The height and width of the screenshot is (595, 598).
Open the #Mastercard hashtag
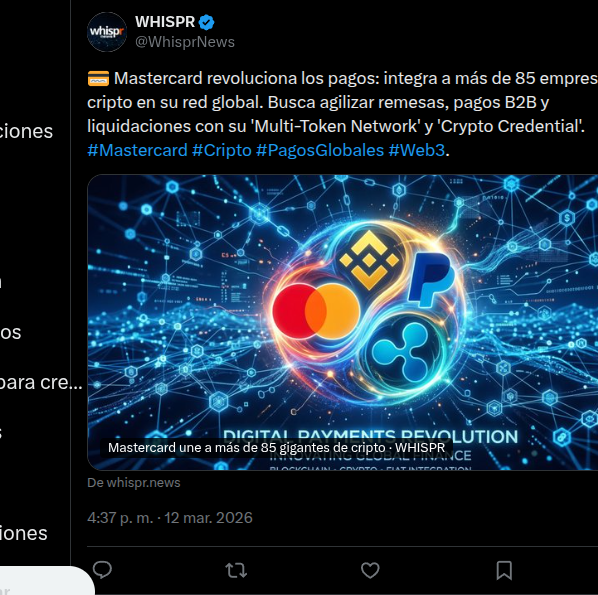(137, 150)
